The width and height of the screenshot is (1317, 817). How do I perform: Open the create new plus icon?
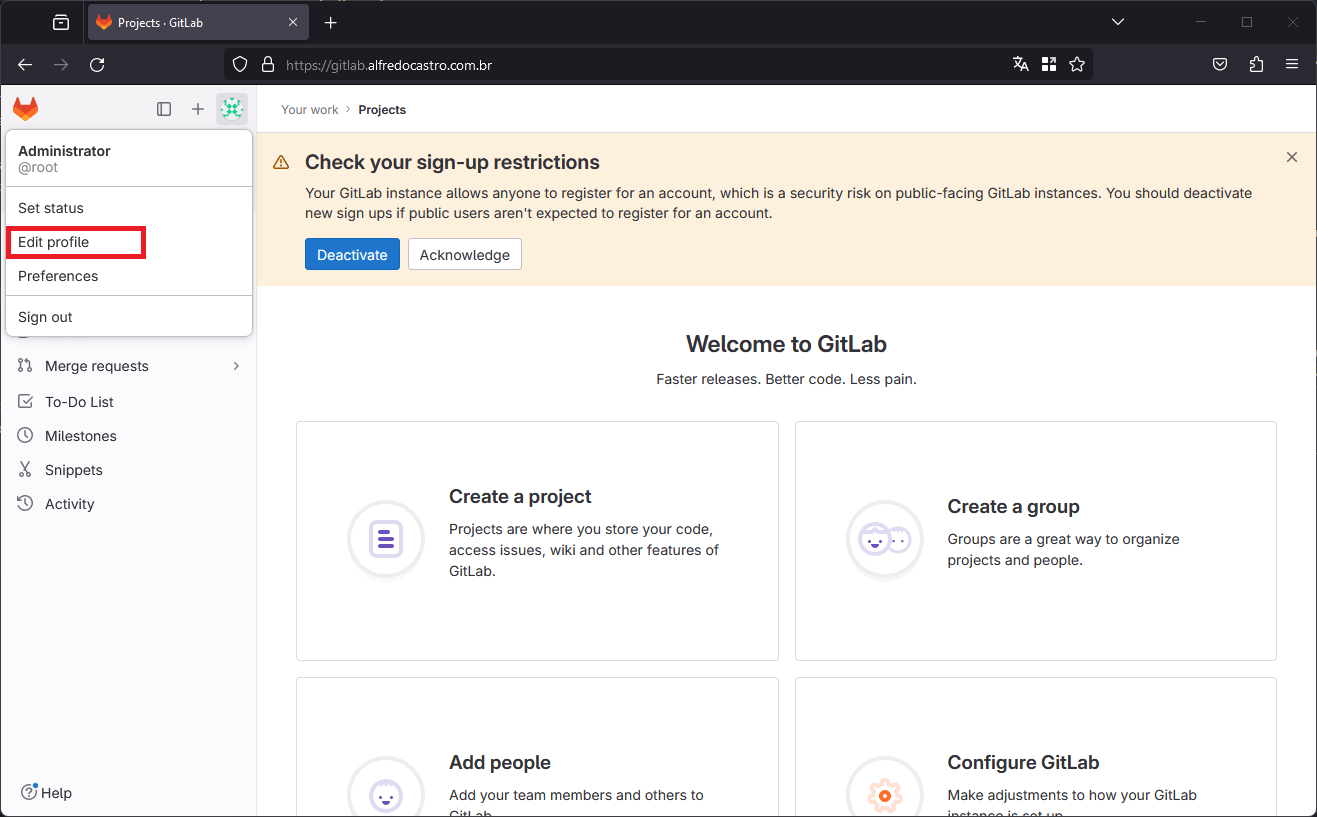(x=198, y=109)
